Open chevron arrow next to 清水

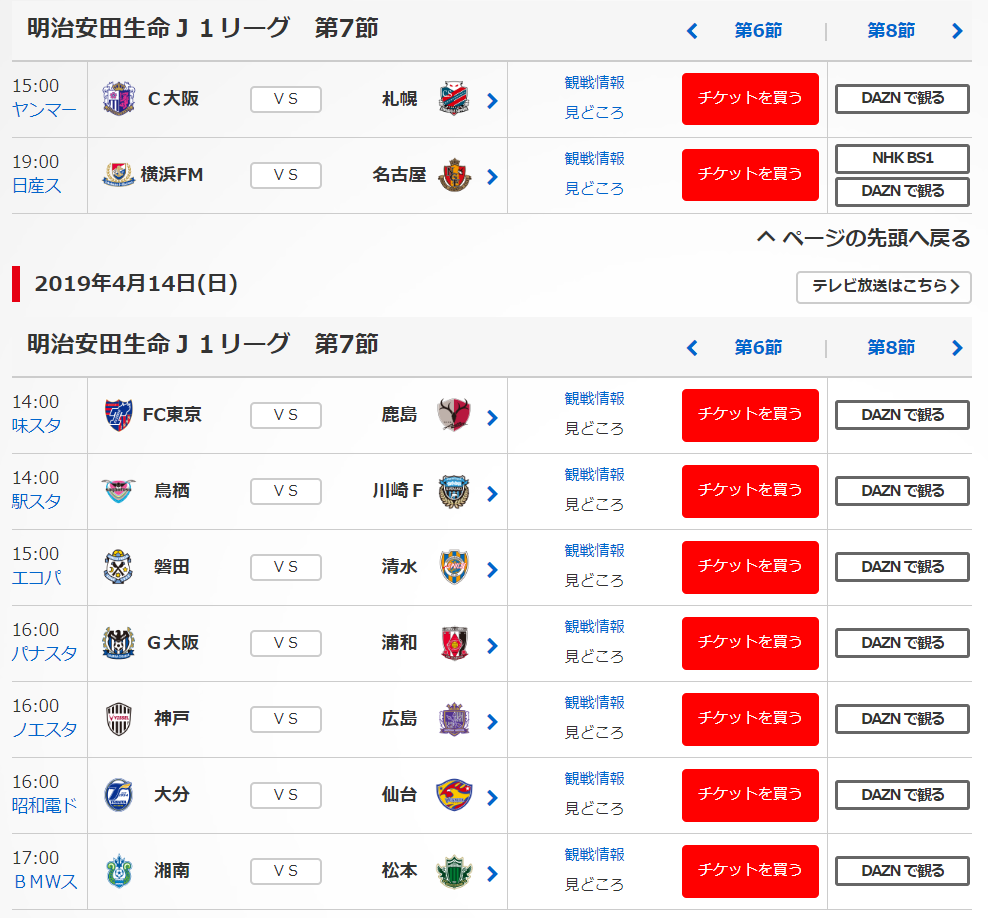pyautogui.click(x=491, y=570)
